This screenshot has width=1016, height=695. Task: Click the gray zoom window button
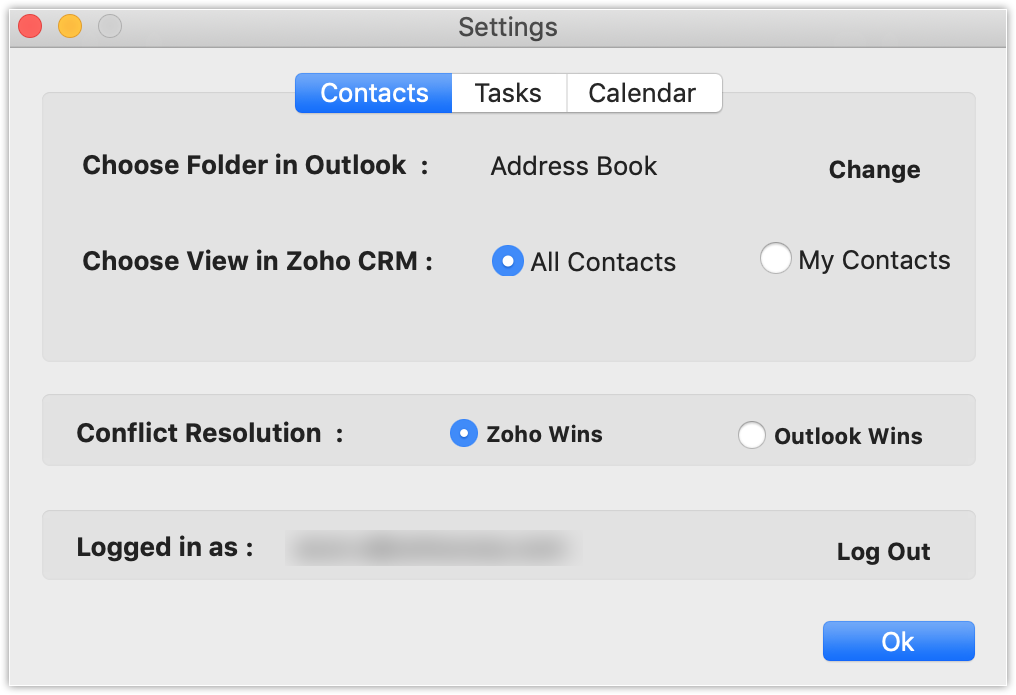(x=110, y=27)
